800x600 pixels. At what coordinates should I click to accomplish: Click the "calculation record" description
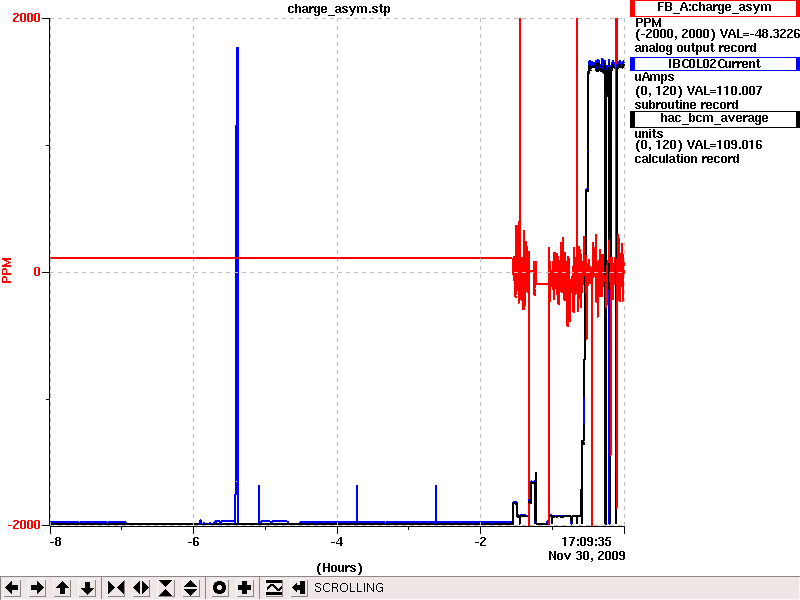click(x=687, y=159)
